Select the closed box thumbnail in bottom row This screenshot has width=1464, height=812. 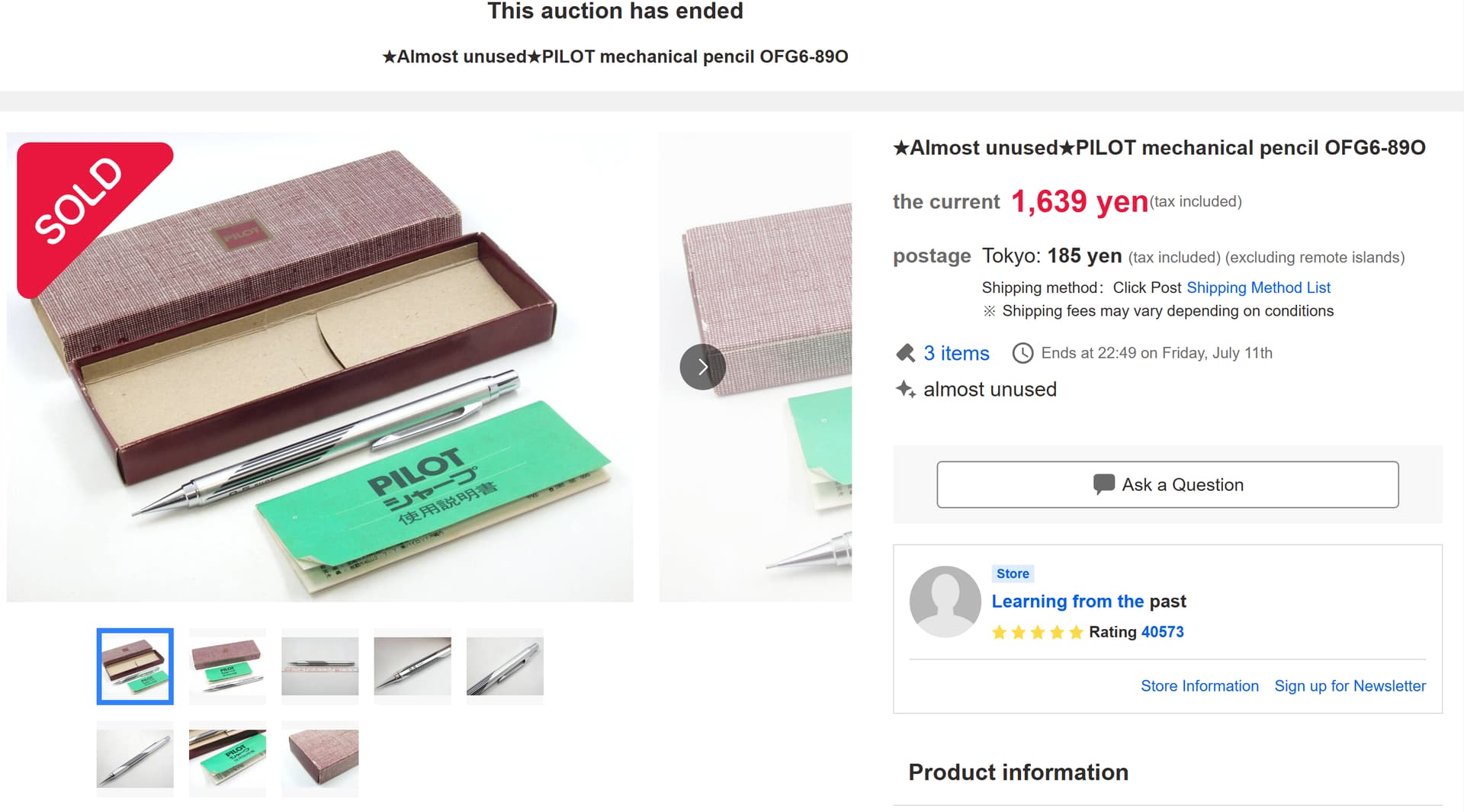click(319, 759)
